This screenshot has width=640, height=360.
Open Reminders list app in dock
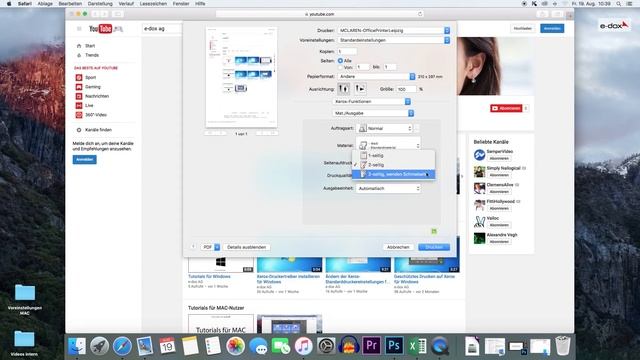click(213, 346)
